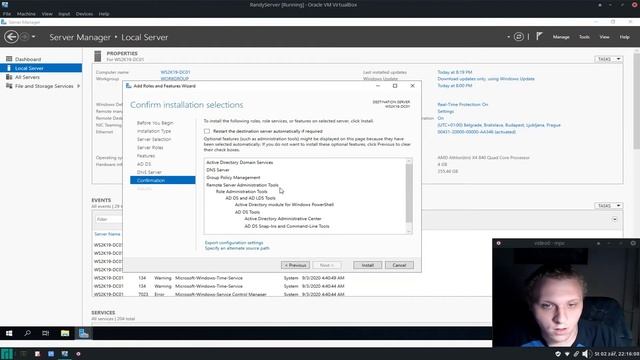The width and height of the screenshot is (640, 360).
Task: Go to Features wizard step
Action: [146, 156]
